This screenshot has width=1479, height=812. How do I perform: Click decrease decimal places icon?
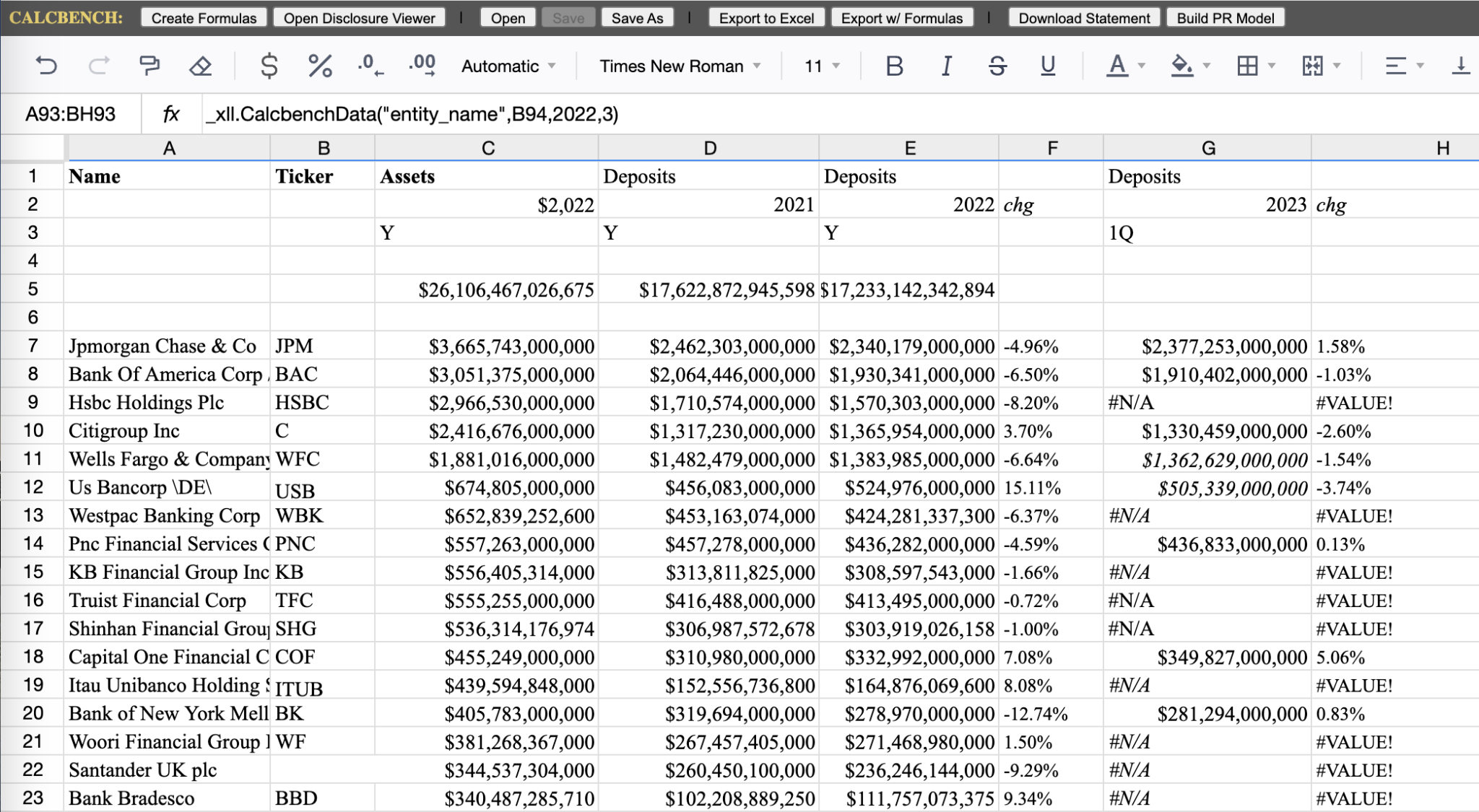click(370, 66)
